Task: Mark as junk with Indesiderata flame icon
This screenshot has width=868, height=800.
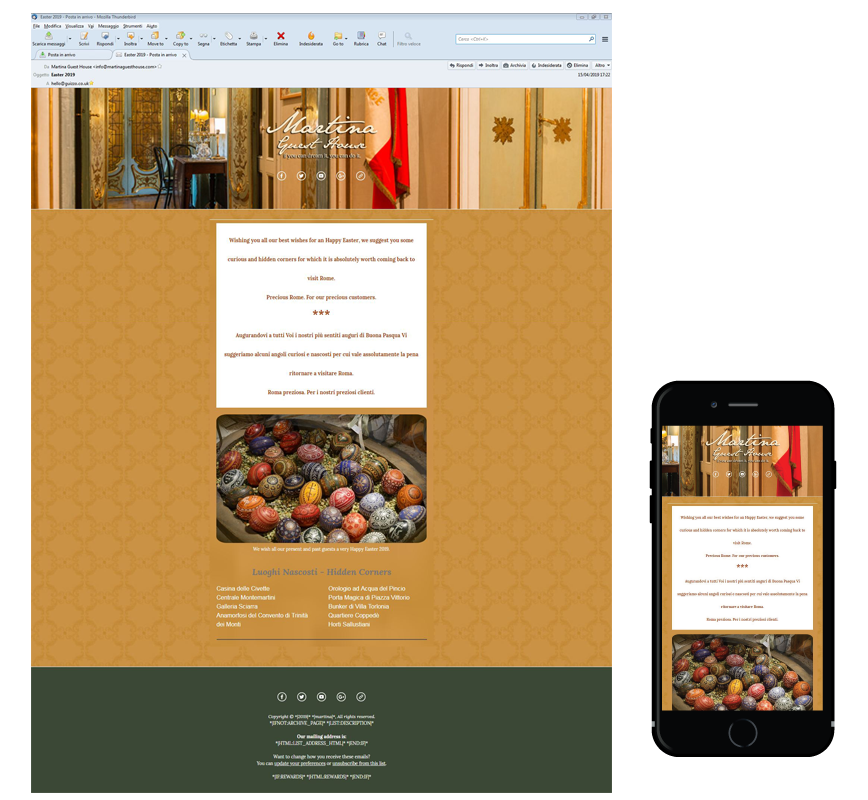Action: 311,37
